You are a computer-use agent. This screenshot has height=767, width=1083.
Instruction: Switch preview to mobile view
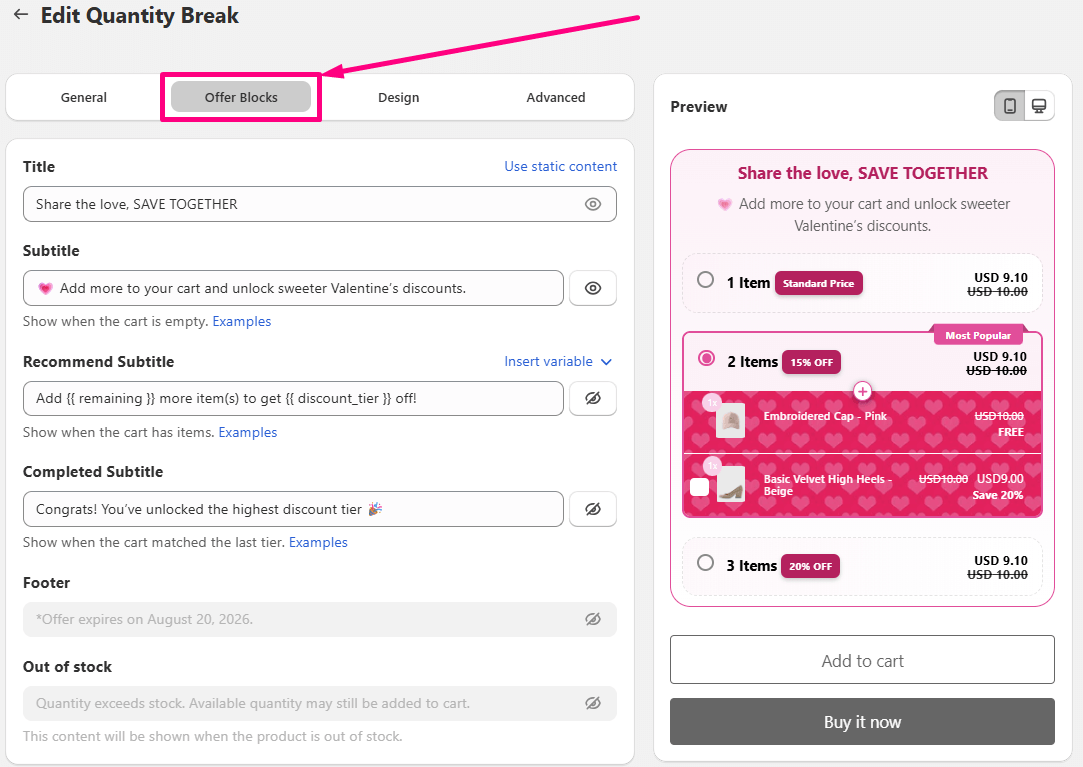pyautogui.click(x=1009, y=105)
